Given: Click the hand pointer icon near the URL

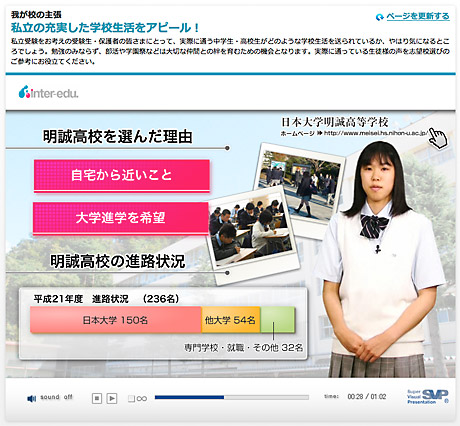Looking at the screenshot, I should [x=438, y=138].
